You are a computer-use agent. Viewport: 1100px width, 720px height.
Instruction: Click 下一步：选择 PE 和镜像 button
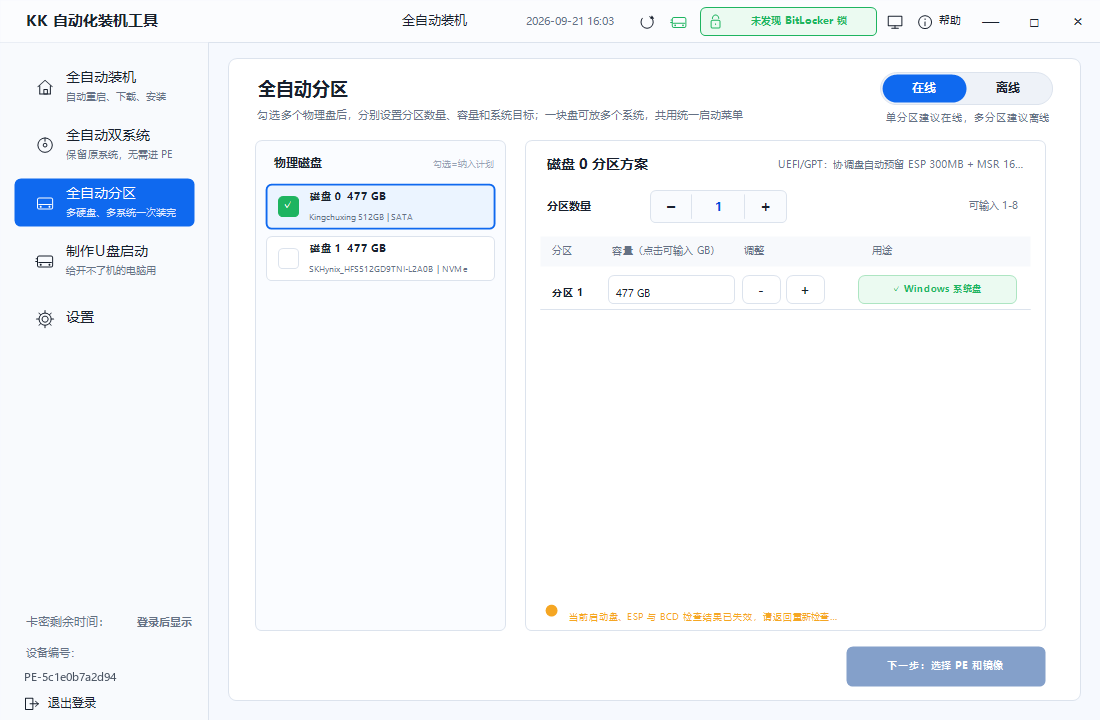point(946,666)
